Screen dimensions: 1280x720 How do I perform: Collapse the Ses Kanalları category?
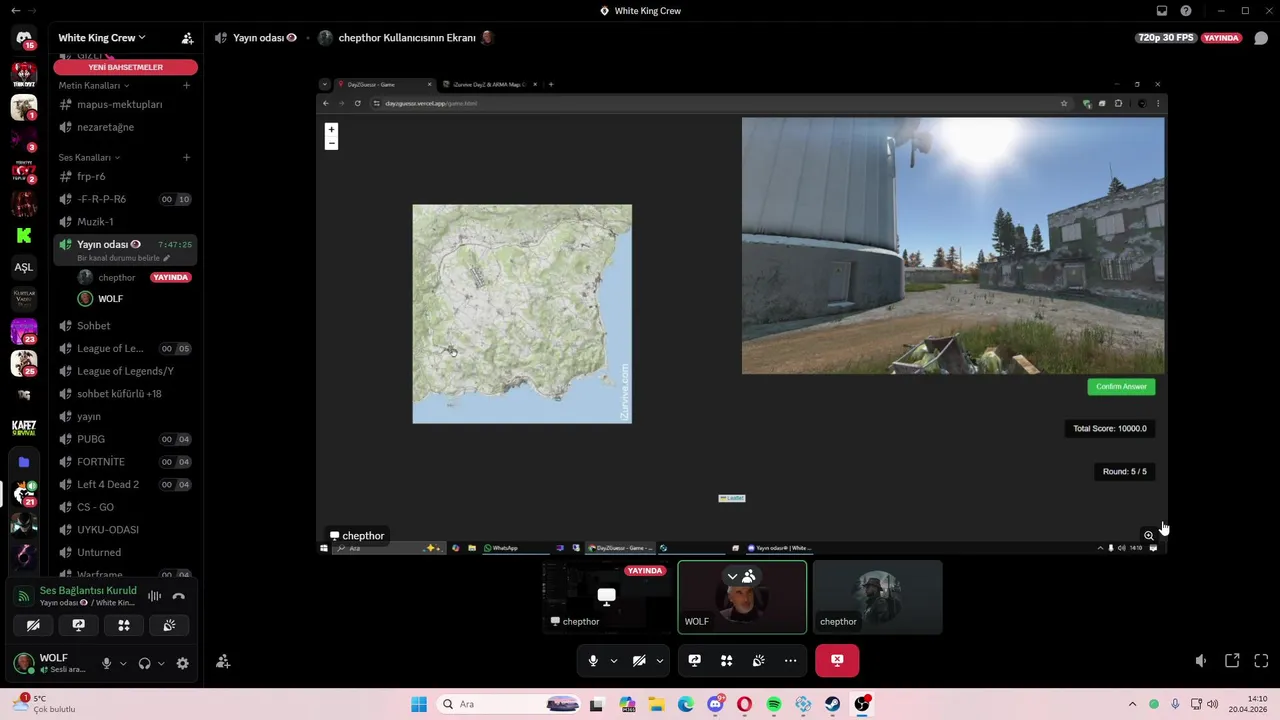pyautogui.click(x=89, y=157)
